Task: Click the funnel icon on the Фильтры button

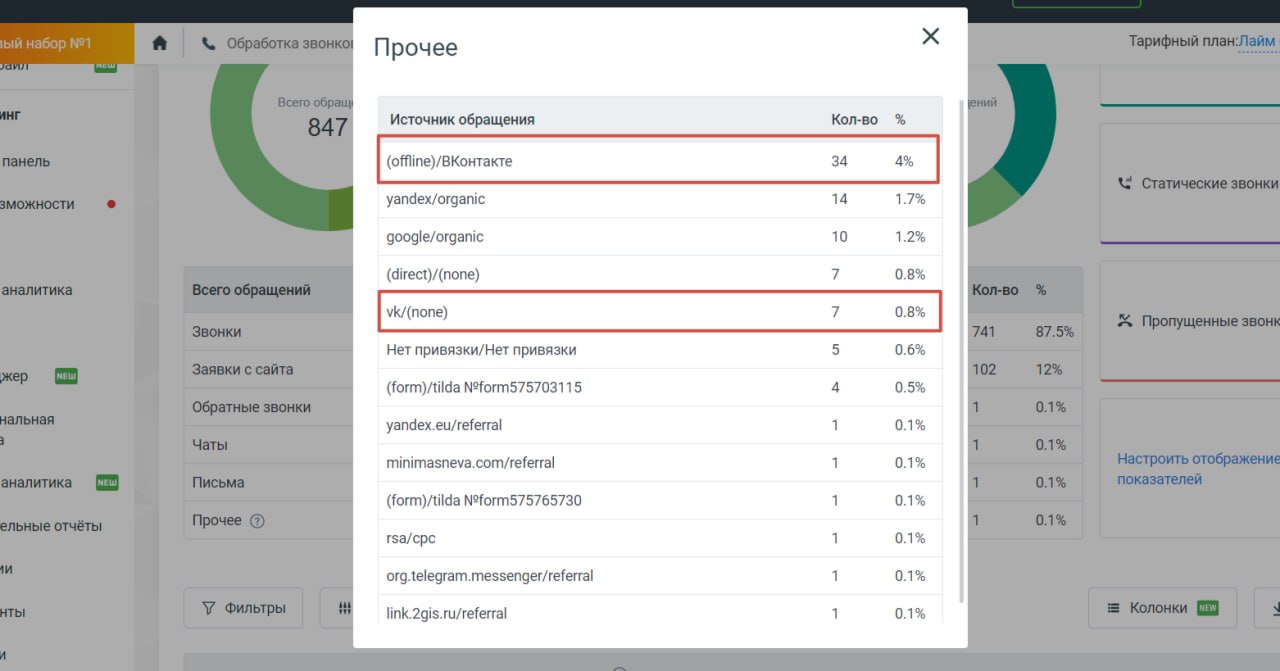Action: click(x=209, y=608)
